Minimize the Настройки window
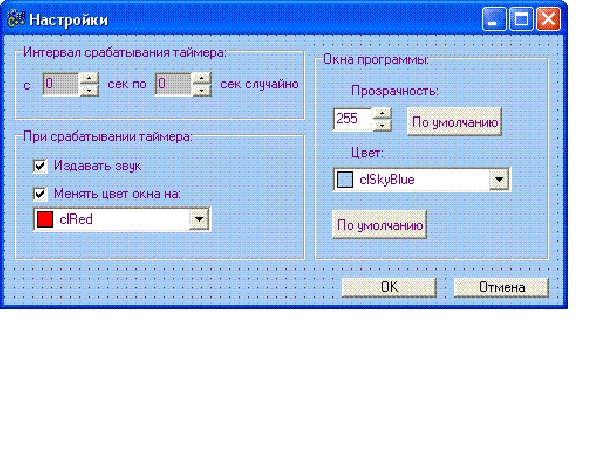The height and width of the screenshot is (449, 600). (494, 19)
